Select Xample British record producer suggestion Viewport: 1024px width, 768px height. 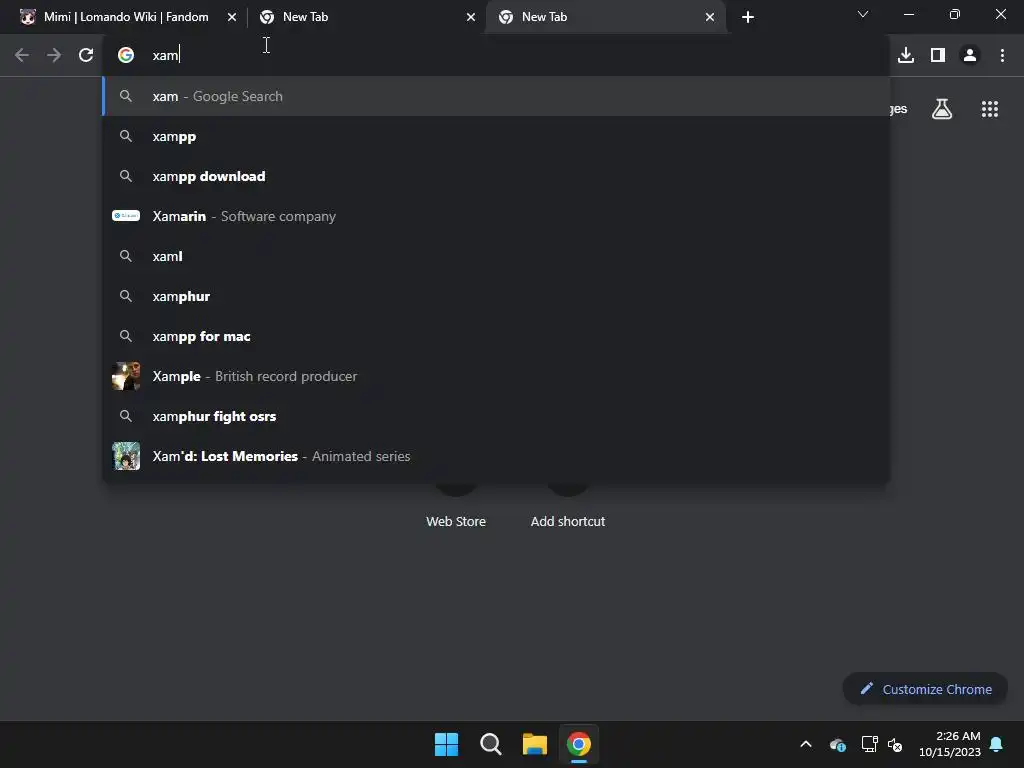pos(496,376)
